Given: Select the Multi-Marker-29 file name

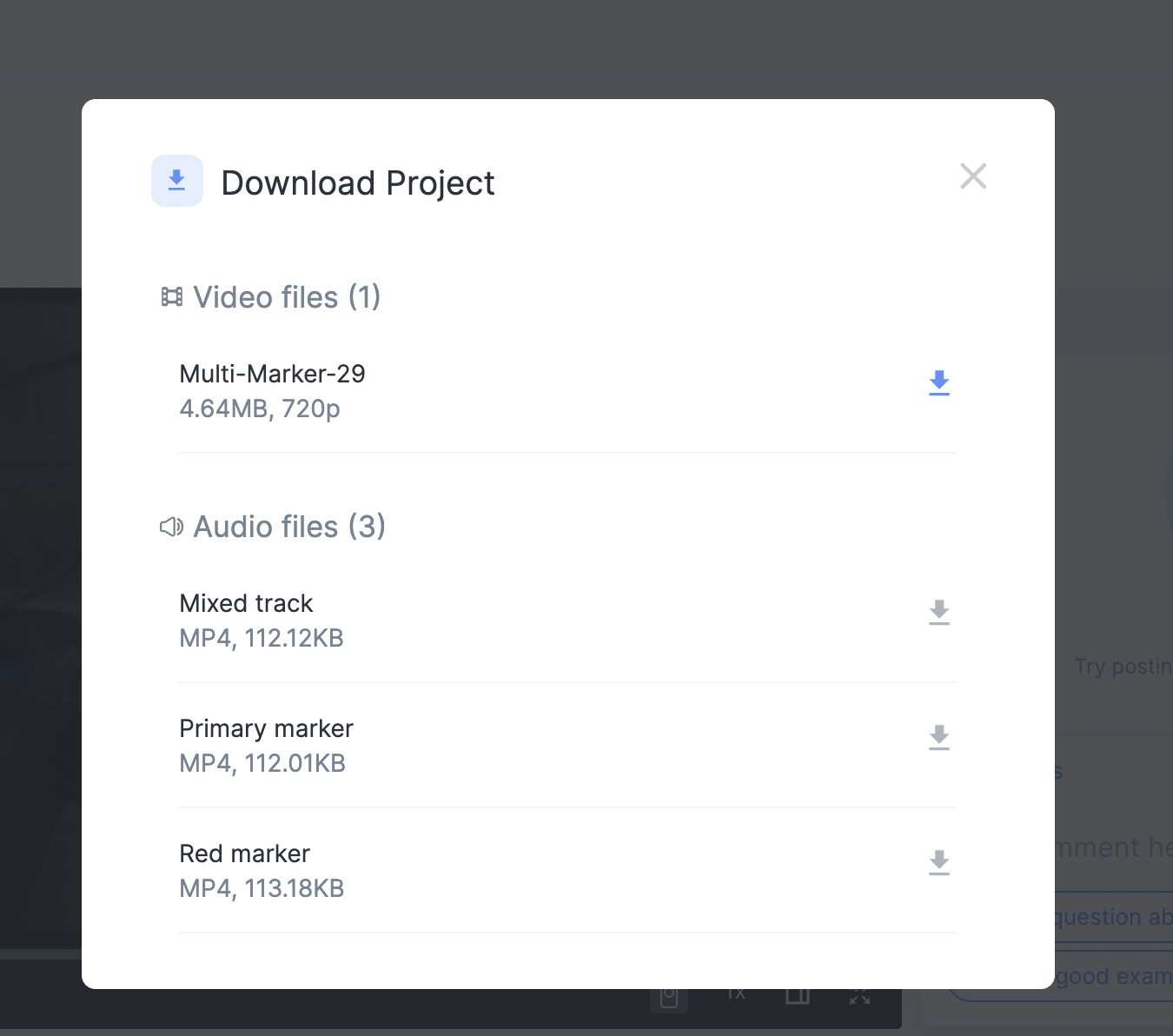Looking at the screenshot, I should (272, 374).
